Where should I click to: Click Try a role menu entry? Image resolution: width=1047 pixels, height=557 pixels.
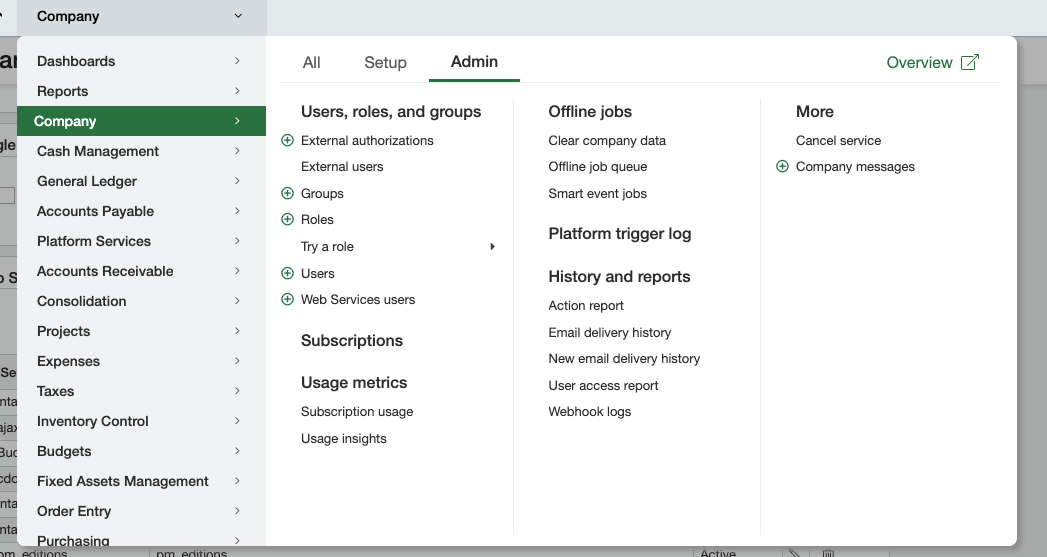click(x=327, y=246)
